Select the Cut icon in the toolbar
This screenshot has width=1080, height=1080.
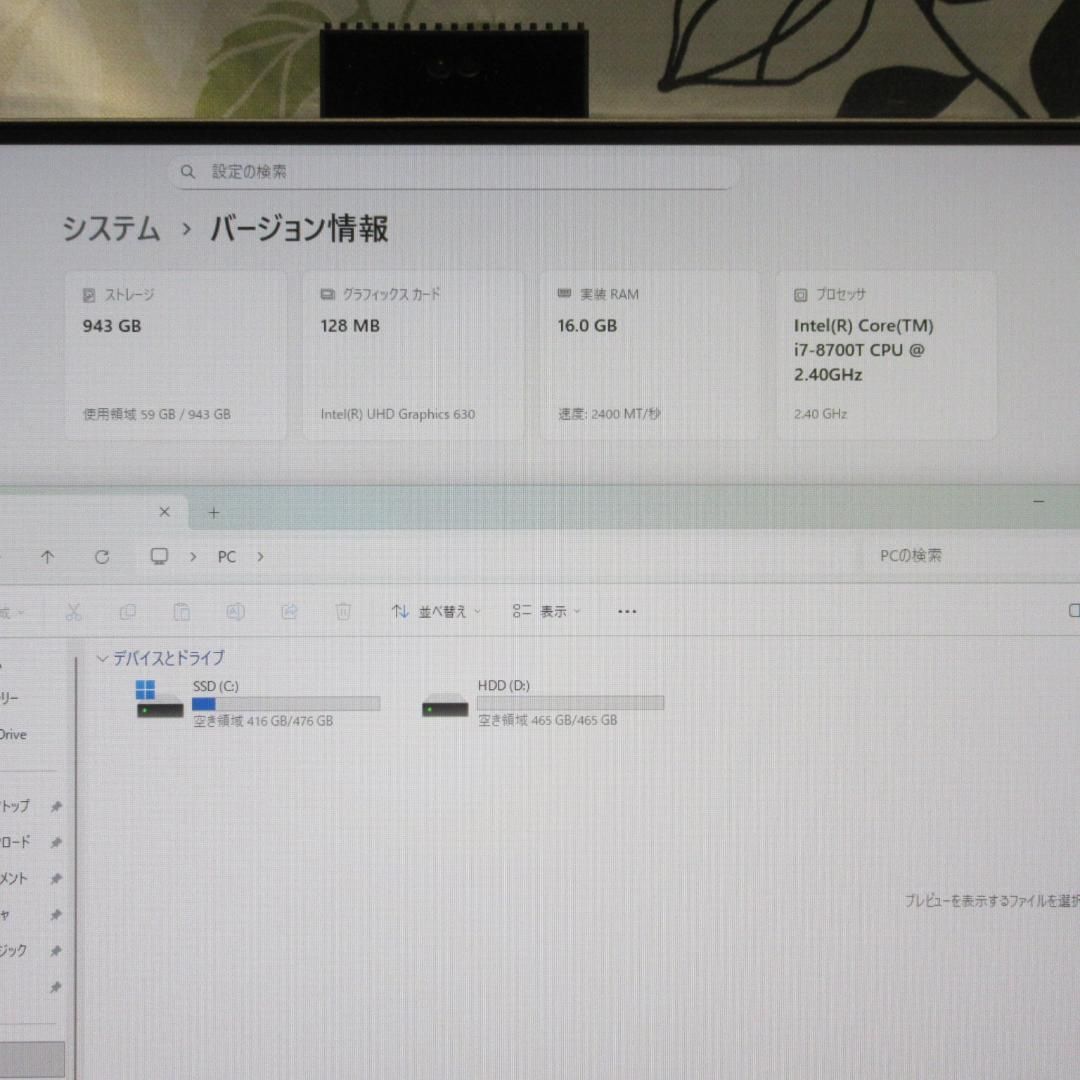73,611
